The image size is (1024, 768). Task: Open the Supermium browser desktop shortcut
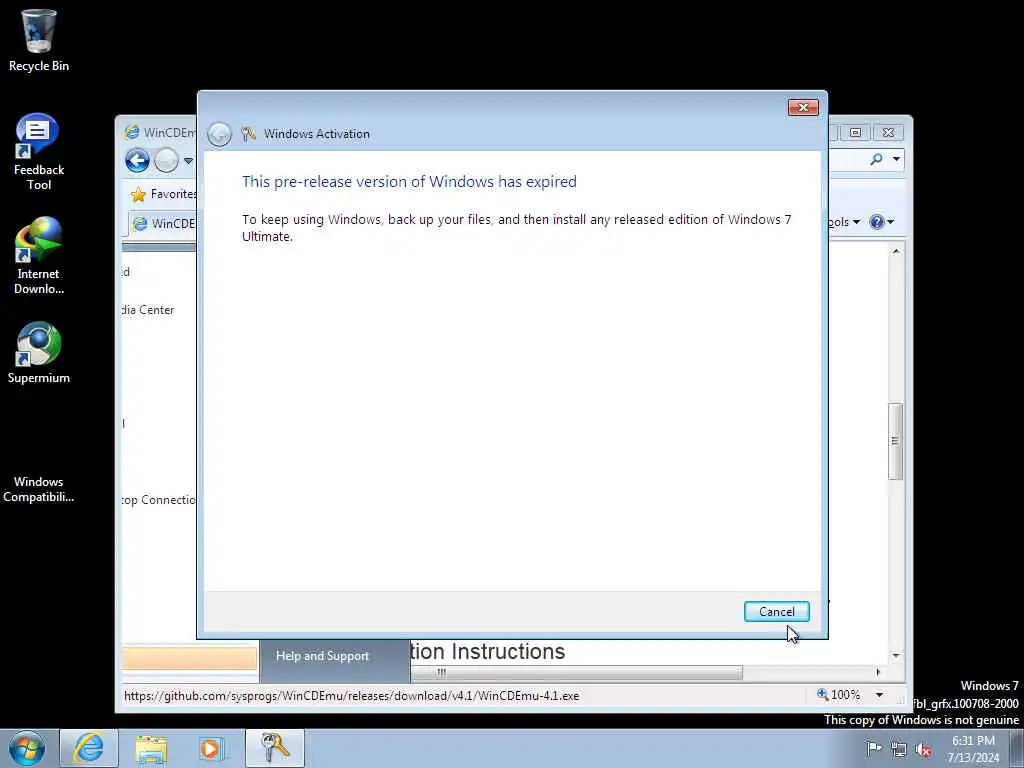tap(39, 353)
